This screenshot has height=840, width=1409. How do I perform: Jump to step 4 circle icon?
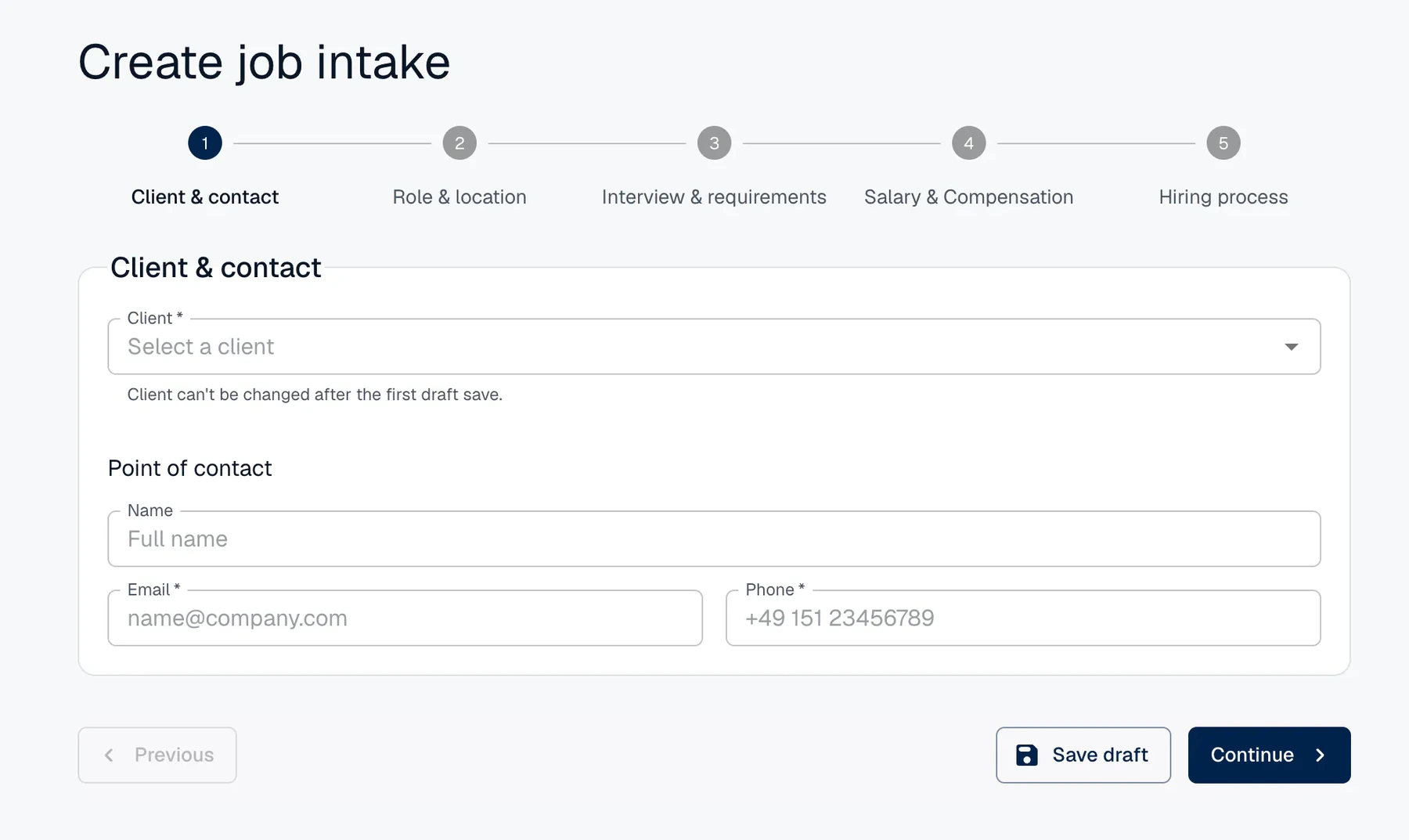[x=968, y=143]
